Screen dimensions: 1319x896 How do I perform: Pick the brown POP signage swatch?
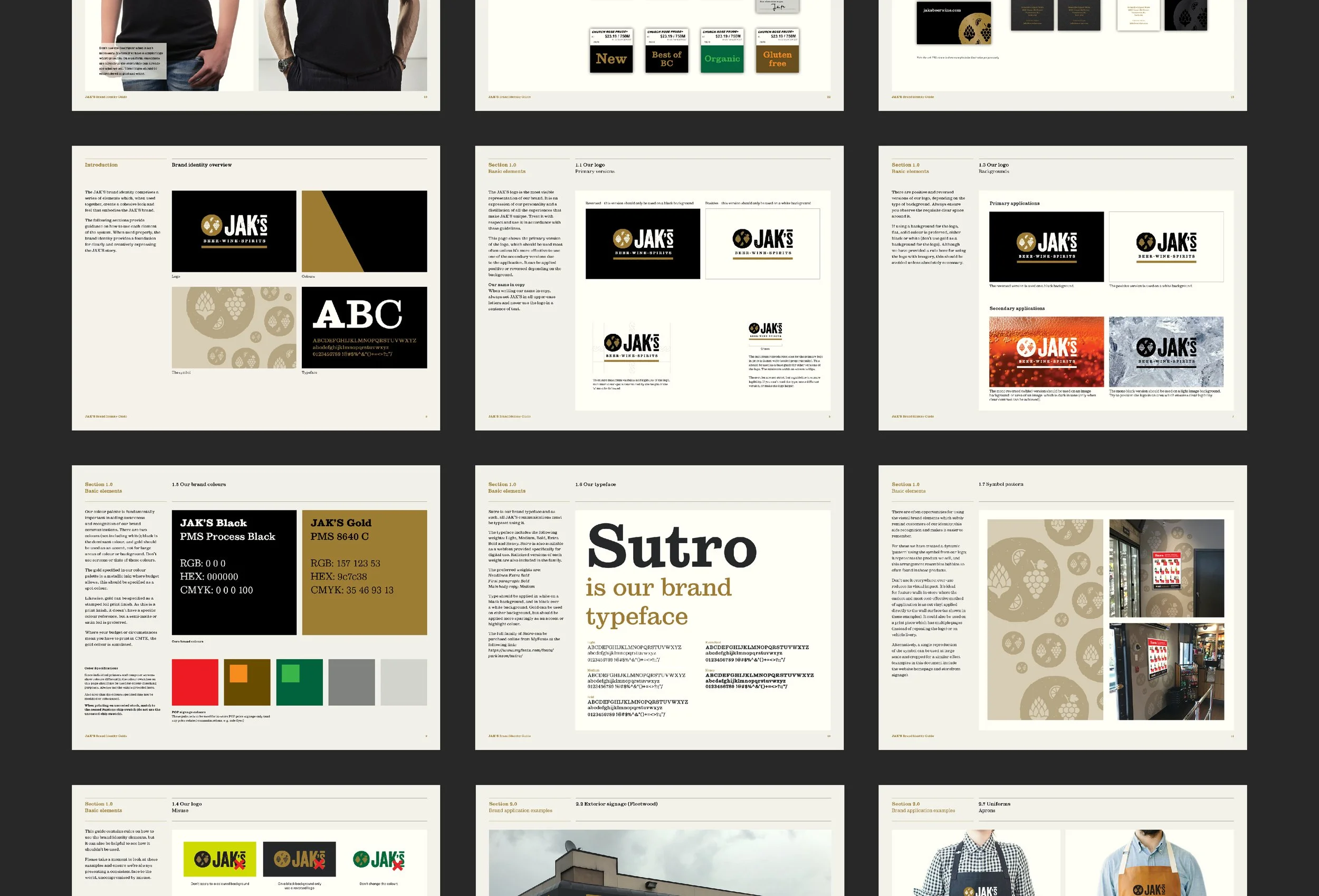coord(247,682)
